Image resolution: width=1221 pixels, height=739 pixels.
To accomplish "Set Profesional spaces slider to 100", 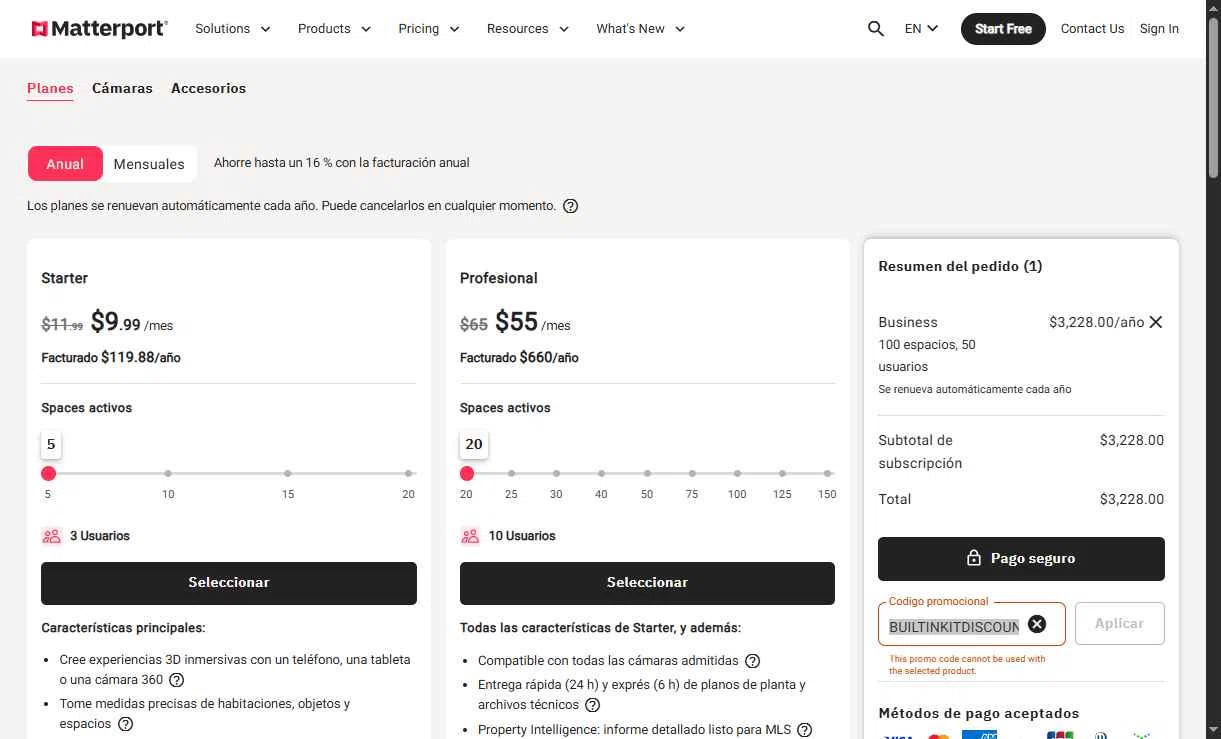I will pos(737,473).
